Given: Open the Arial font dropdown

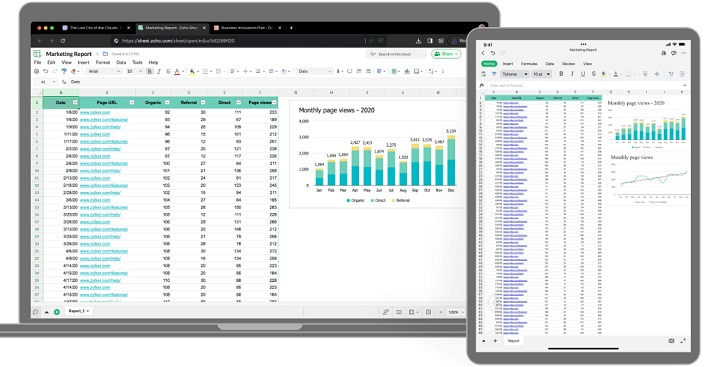Looking at the screenshot, I should [104, 71].
